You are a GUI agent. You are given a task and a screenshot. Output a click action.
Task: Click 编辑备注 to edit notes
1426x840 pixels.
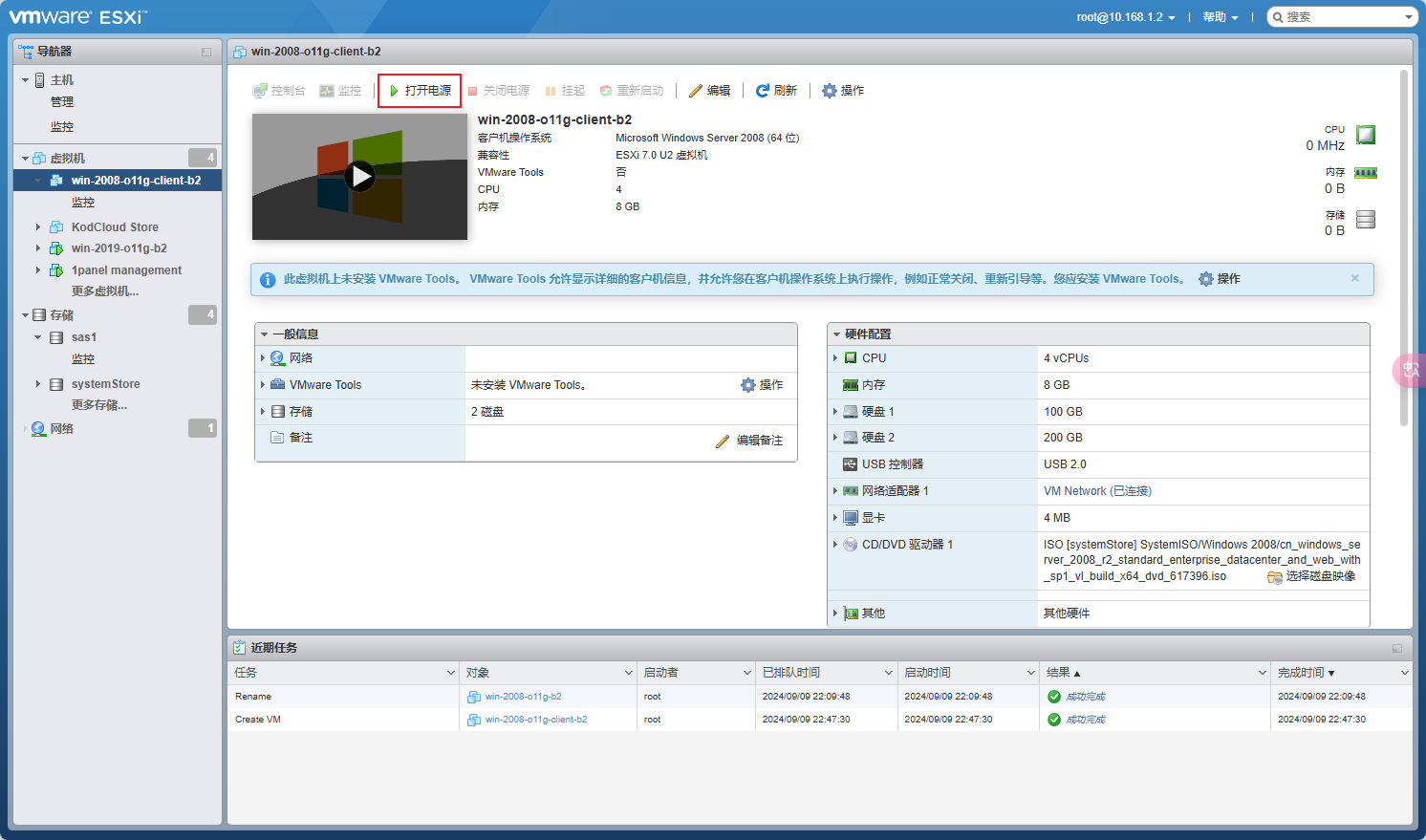(x=749, y=441)
